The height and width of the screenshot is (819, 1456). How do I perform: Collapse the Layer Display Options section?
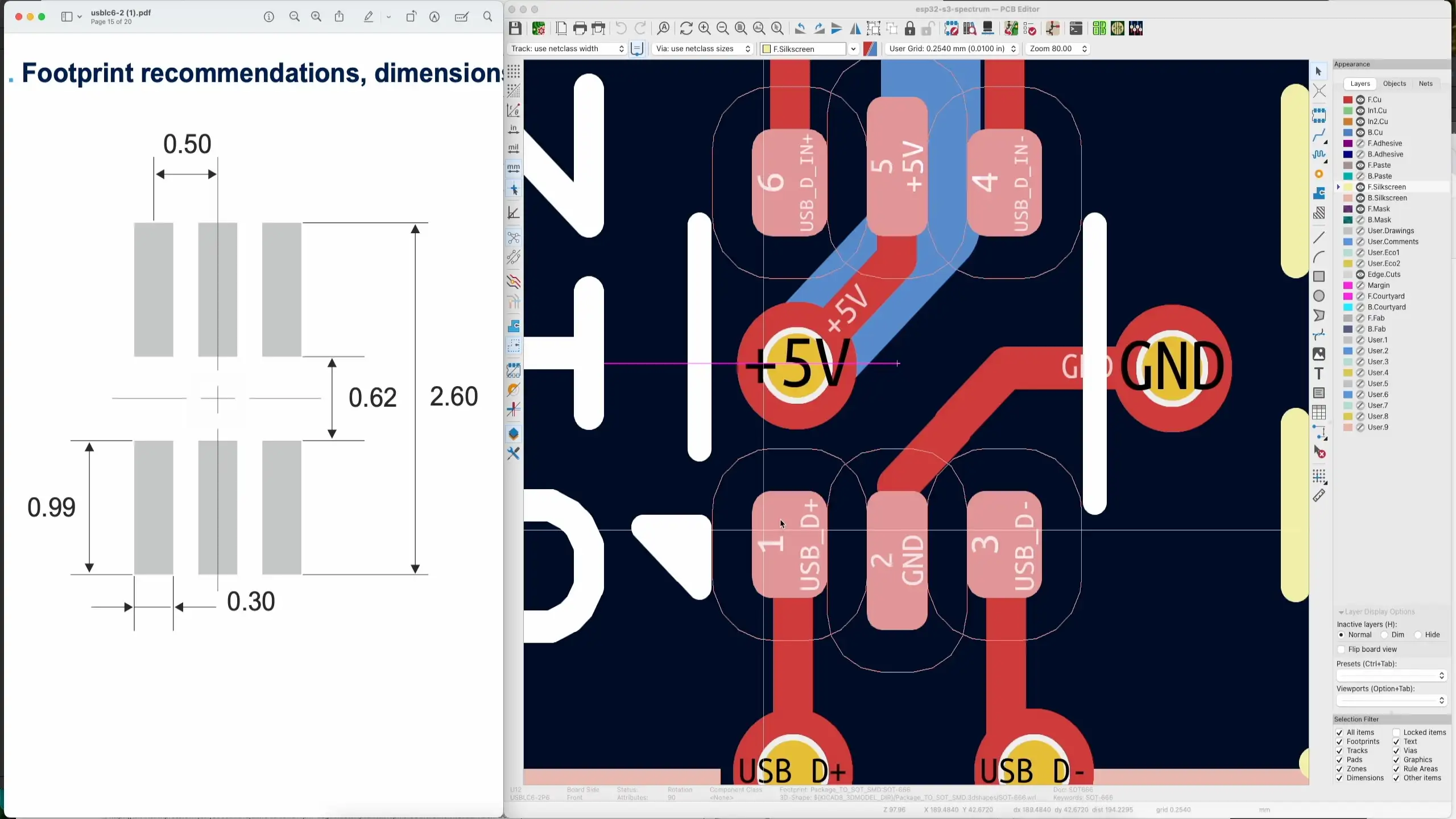(x=1341, y=612)
